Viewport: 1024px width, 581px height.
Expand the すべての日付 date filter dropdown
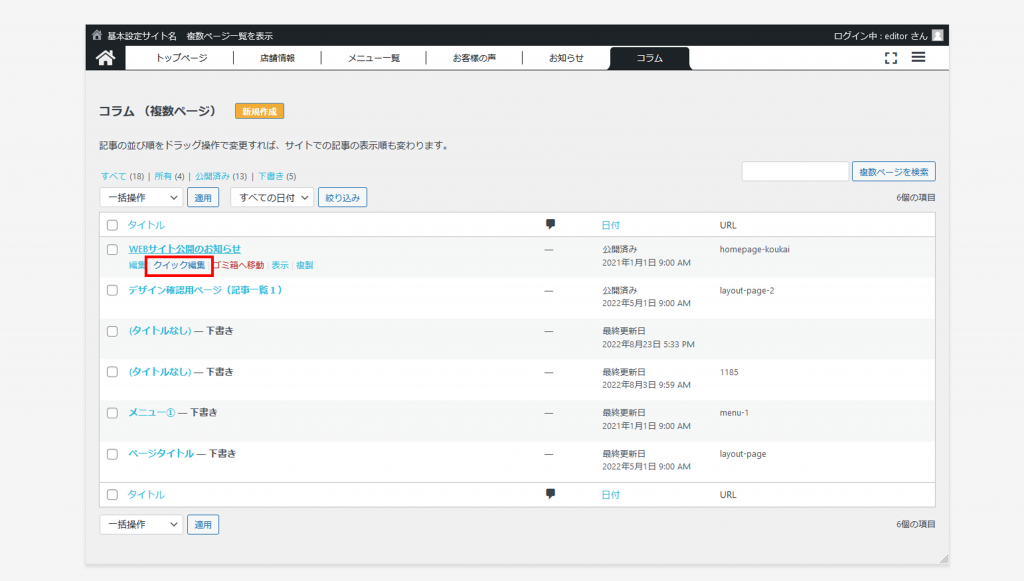[272, 198]
